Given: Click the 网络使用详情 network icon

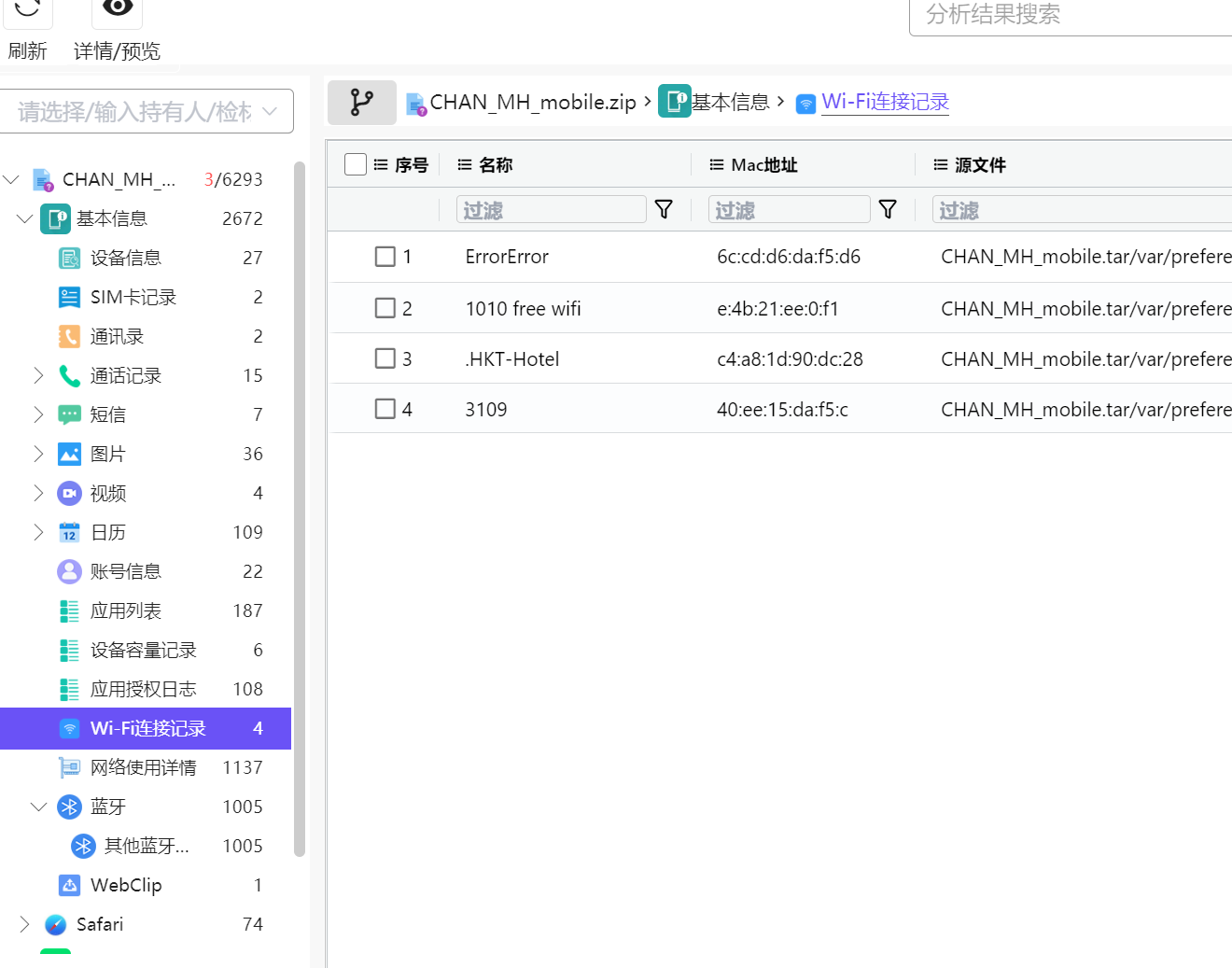Looking at the screenshot, I should (69, 767).
